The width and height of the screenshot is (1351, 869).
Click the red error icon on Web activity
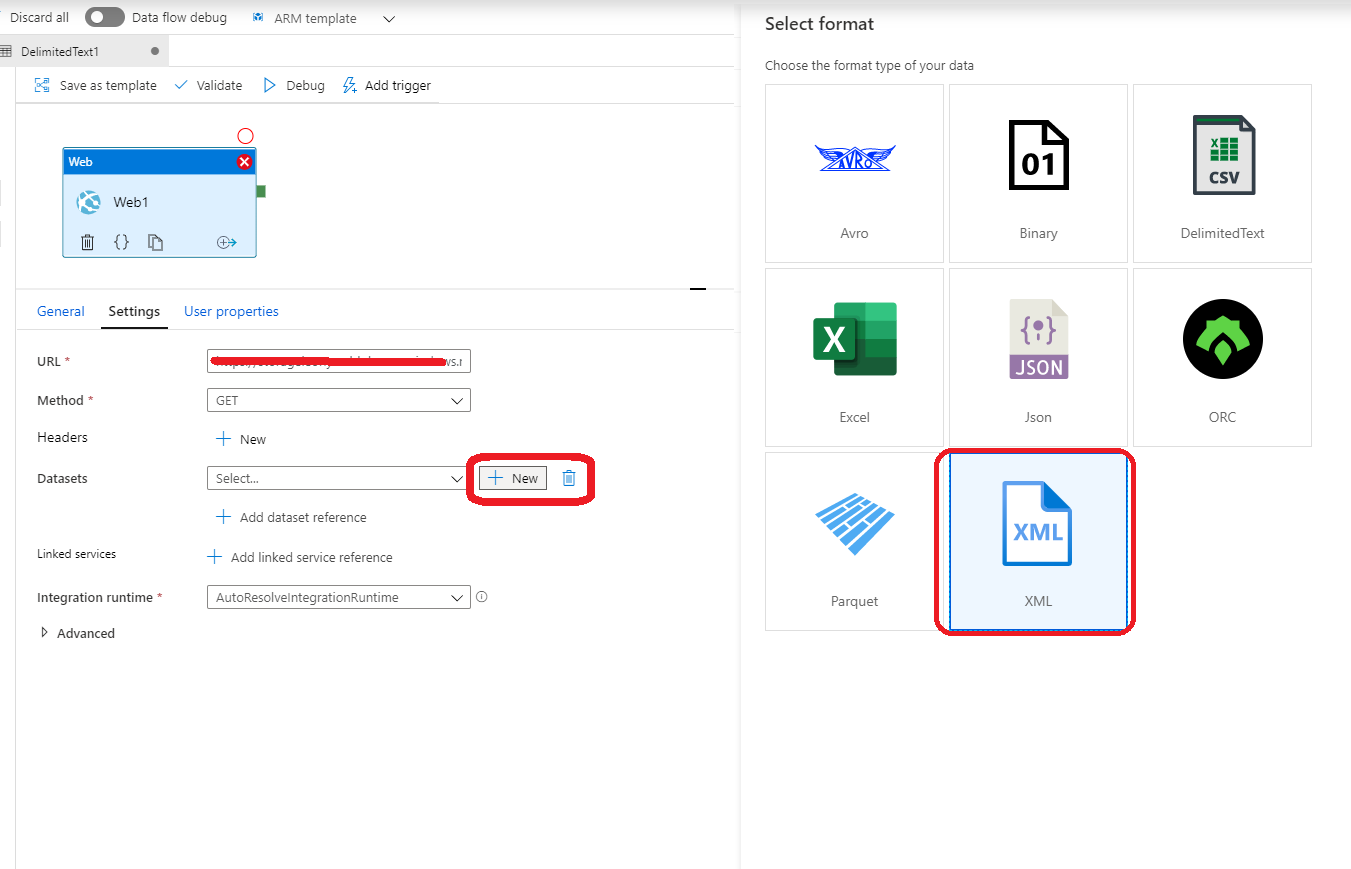244,162
